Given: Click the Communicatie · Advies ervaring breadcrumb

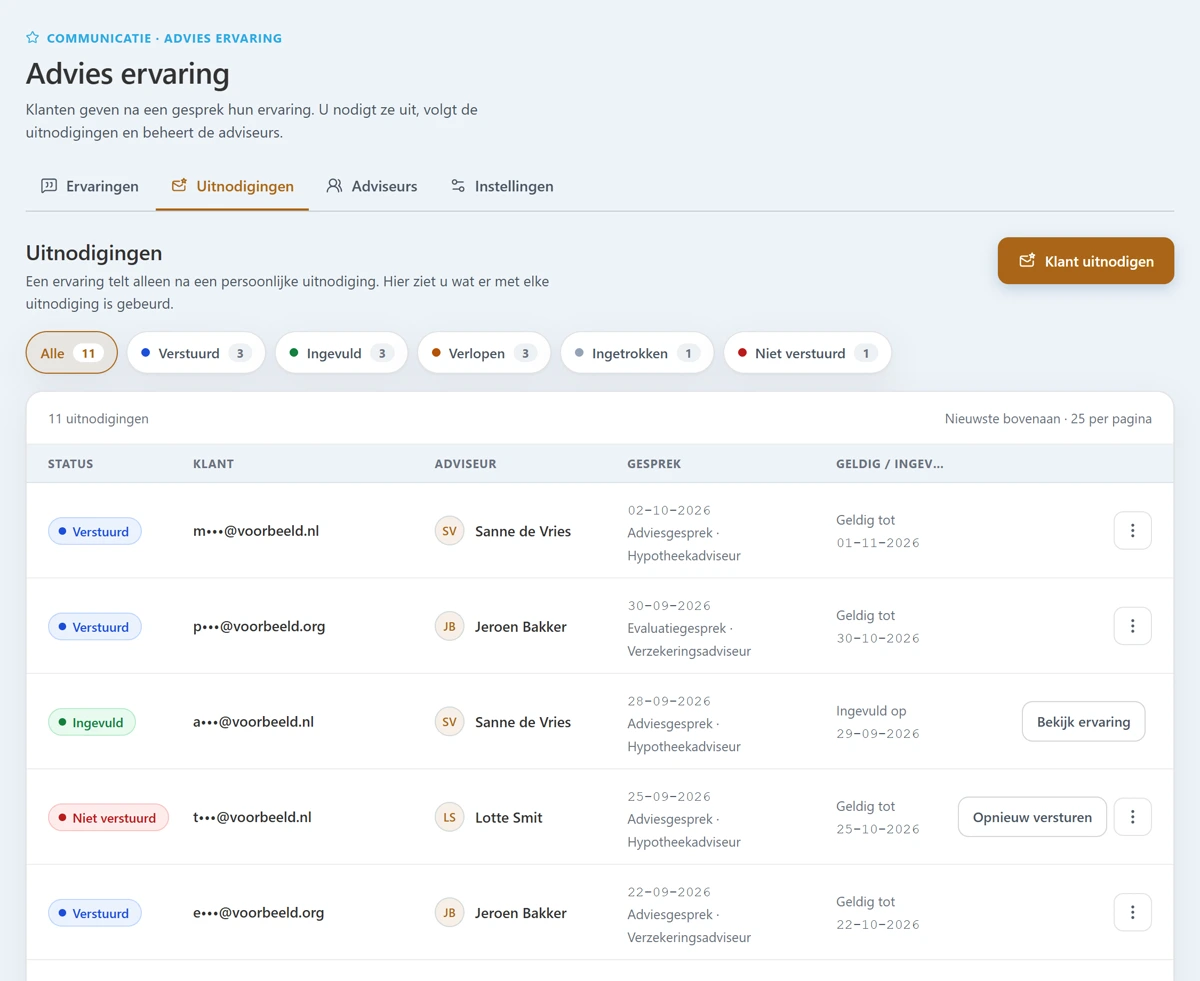Looking at the screenshot, I should (x=164, y=38).
